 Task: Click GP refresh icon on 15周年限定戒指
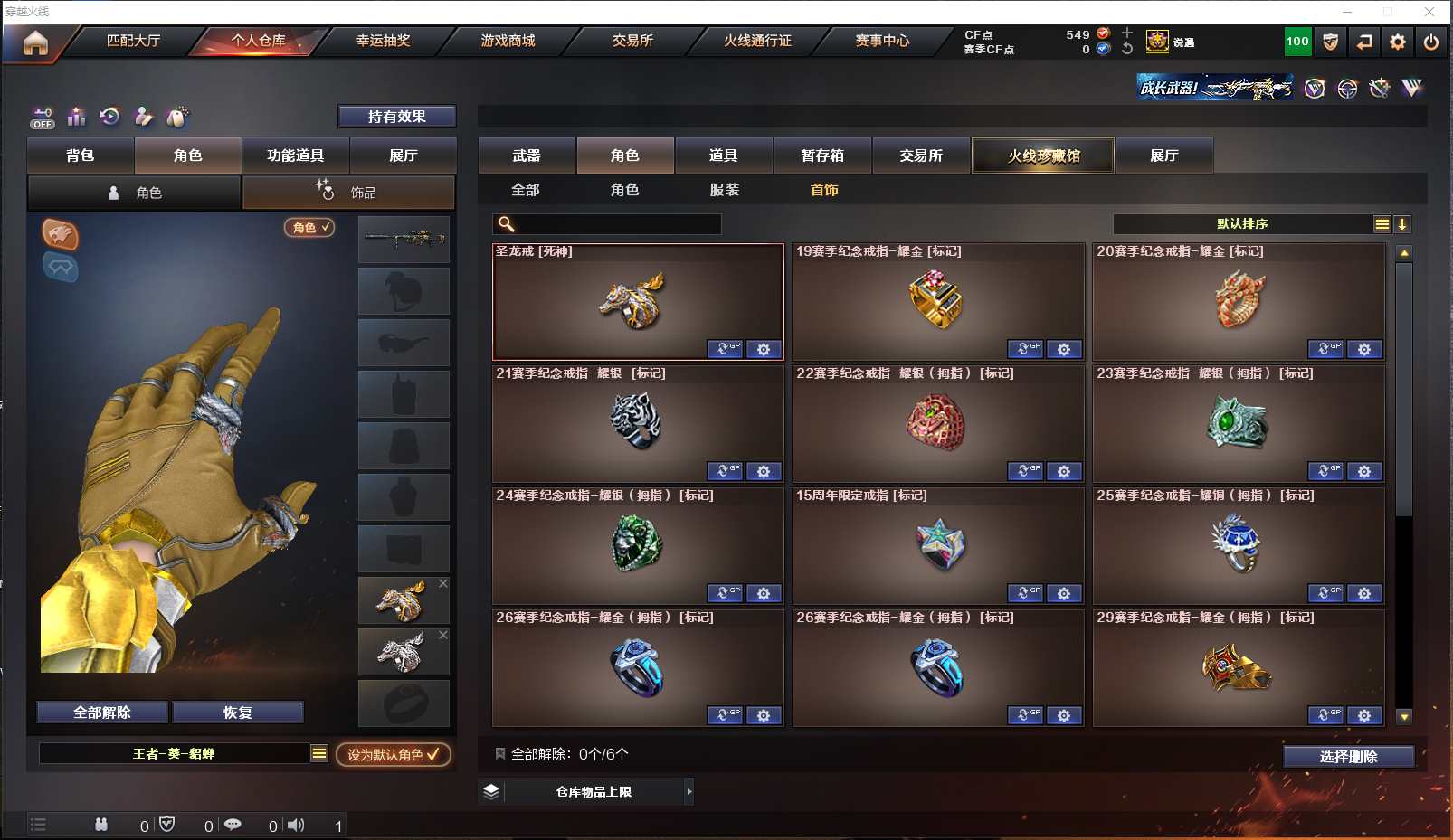[x=1025, y=593]
